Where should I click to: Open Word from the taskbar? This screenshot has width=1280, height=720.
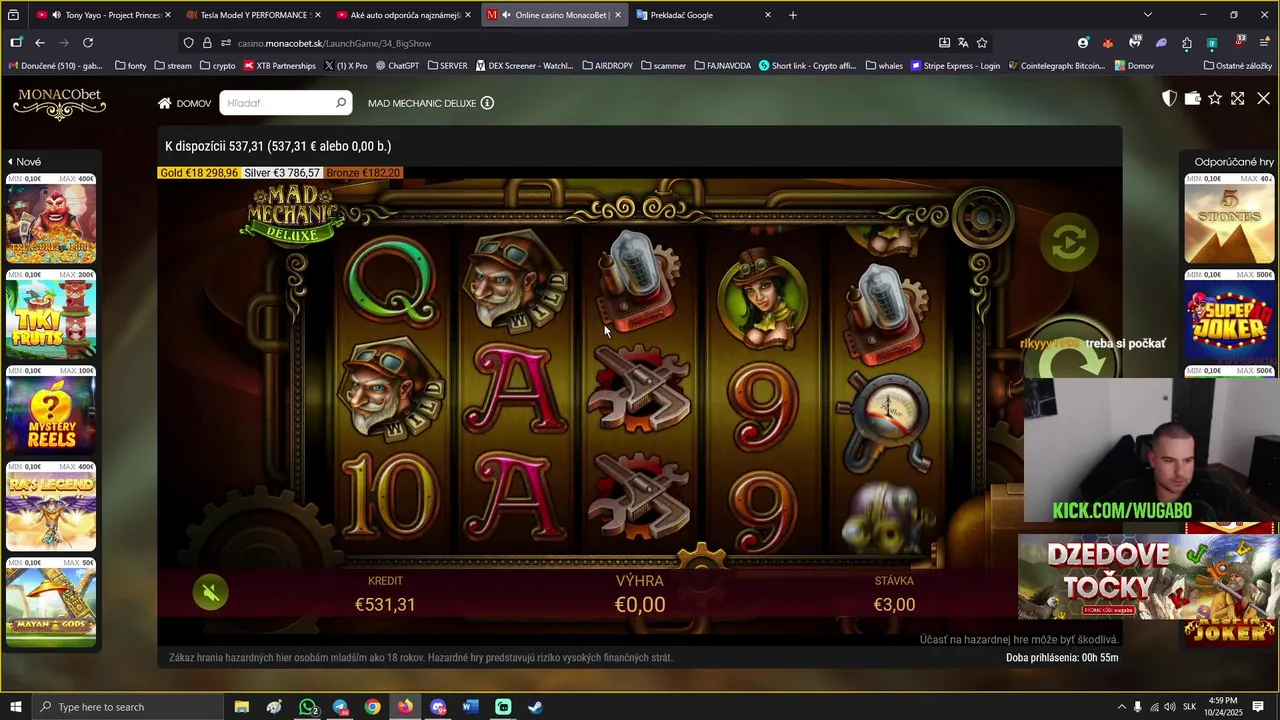471,707
